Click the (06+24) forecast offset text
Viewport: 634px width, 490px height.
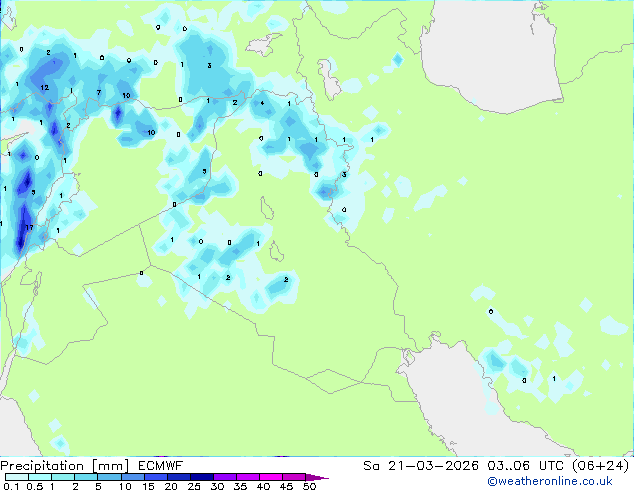point(601,466)
